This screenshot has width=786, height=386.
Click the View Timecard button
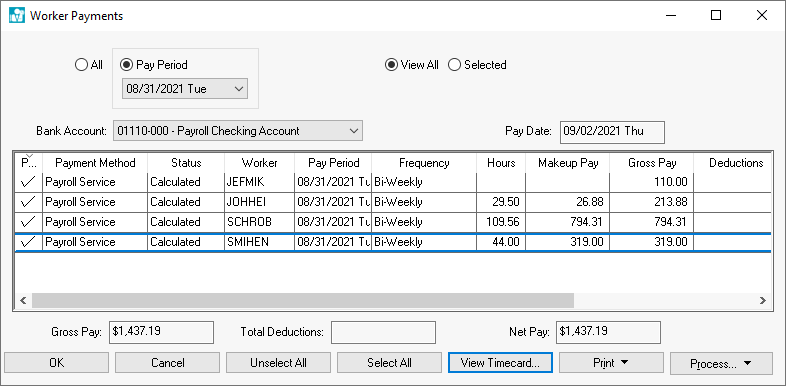(x=500, y=363)
